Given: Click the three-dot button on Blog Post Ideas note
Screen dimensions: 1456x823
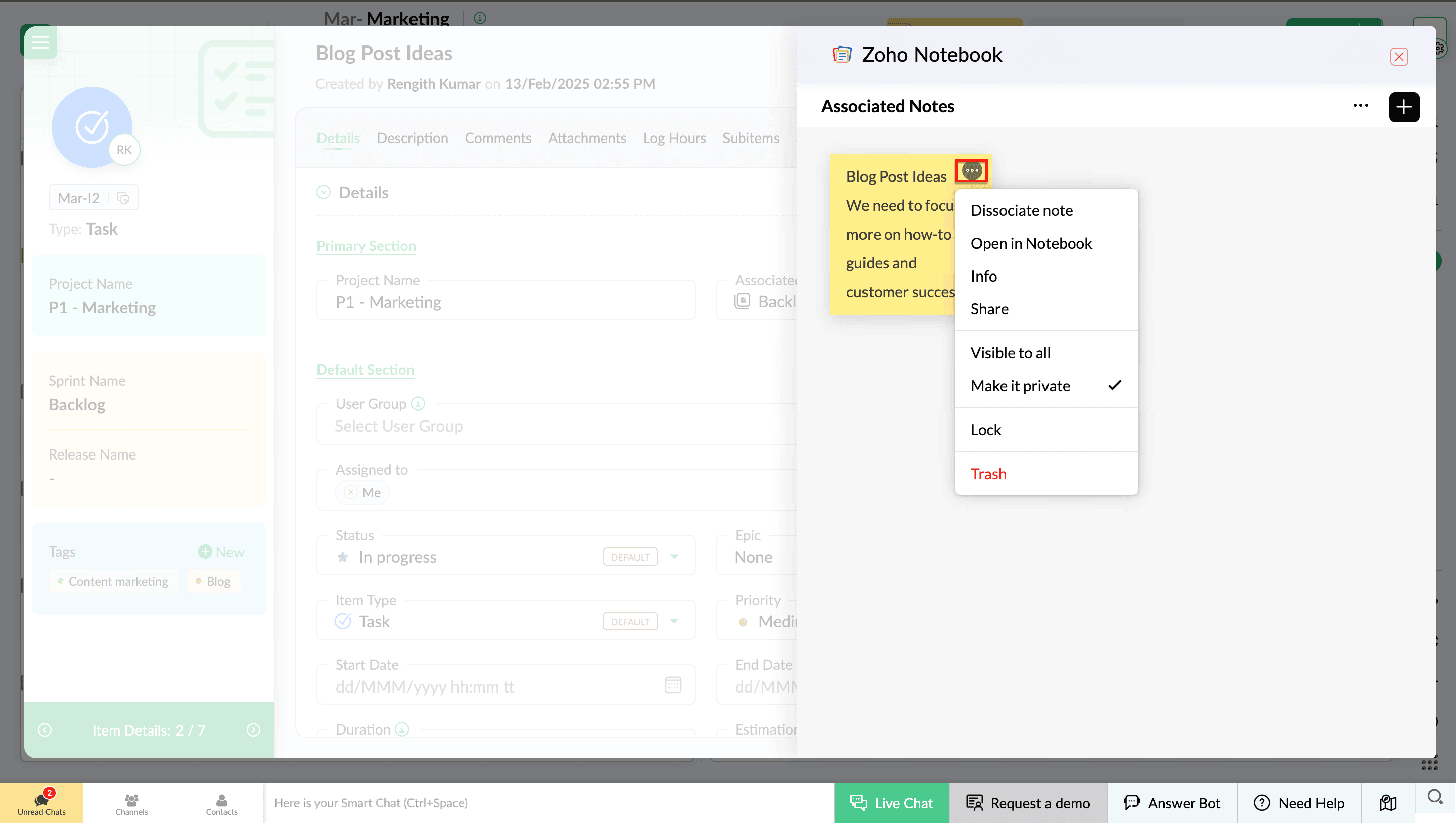Looking at the screenshot, I should click(971, 170).
